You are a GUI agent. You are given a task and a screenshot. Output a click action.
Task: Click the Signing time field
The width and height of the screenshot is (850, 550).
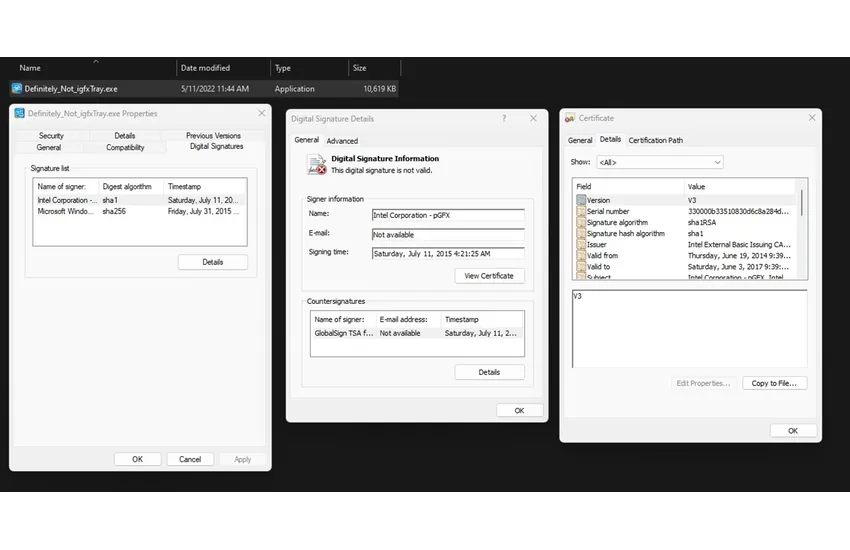(x=448, y=254)
